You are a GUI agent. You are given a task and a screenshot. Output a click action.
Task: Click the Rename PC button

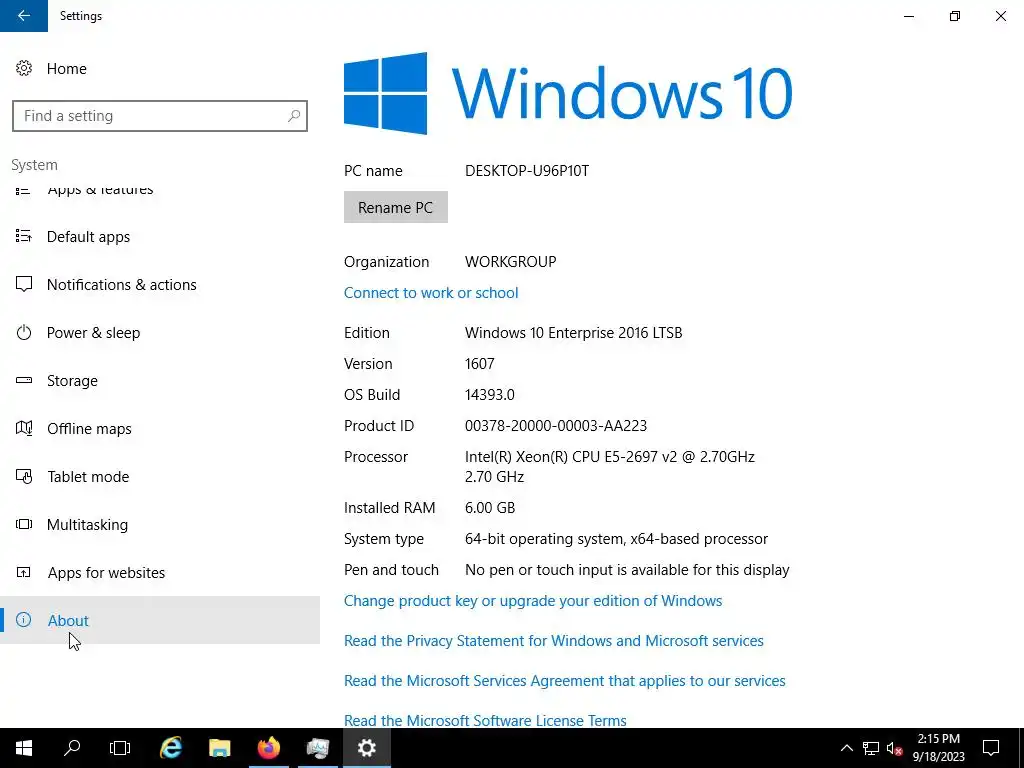396,207
